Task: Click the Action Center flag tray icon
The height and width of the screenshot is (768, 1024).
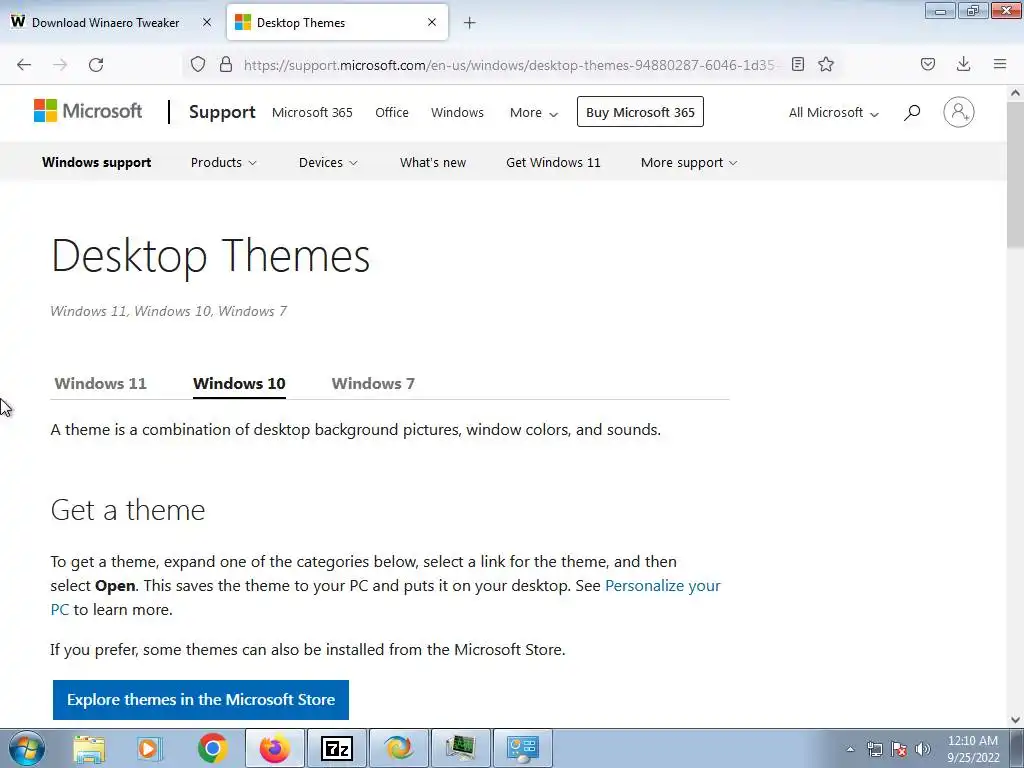Action: (x=899, y=749)
